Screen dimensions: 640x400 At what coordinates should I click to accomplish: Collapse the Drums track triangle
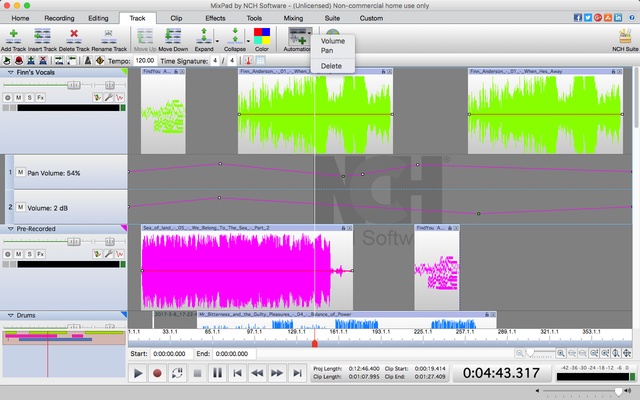point(11,315)
